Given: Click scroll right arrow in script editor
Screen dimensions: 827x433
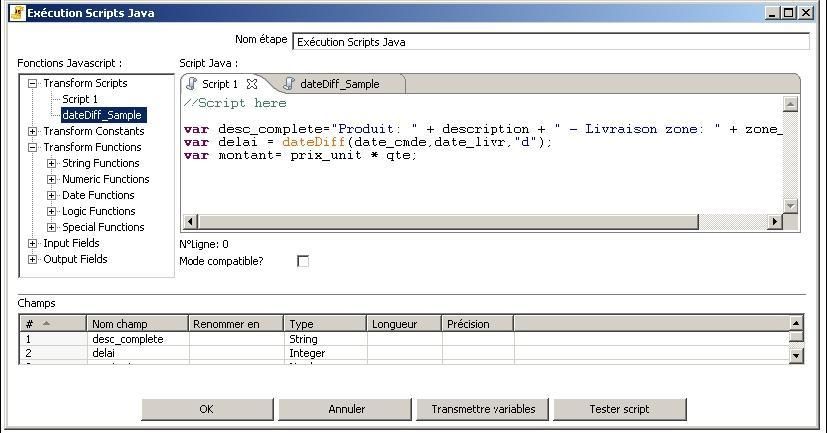Looking at the screenshot, I should coord(774,221).
